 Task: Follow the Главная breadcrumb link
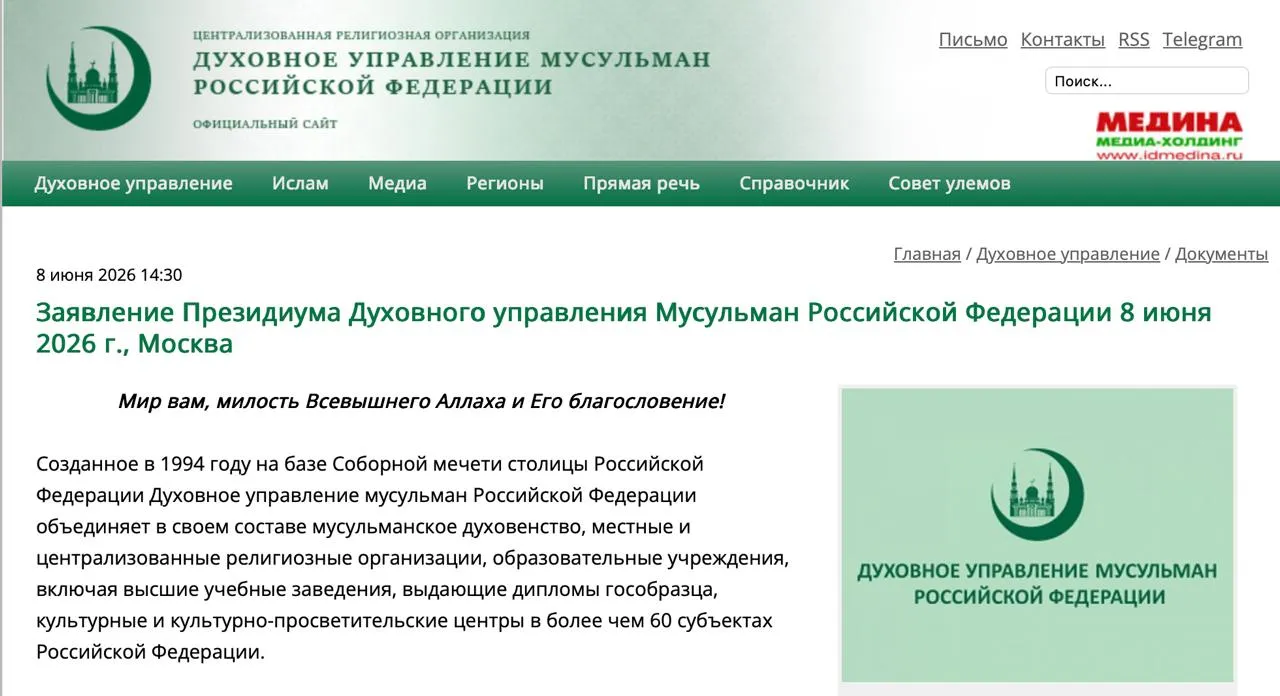[x=927, y=254]
